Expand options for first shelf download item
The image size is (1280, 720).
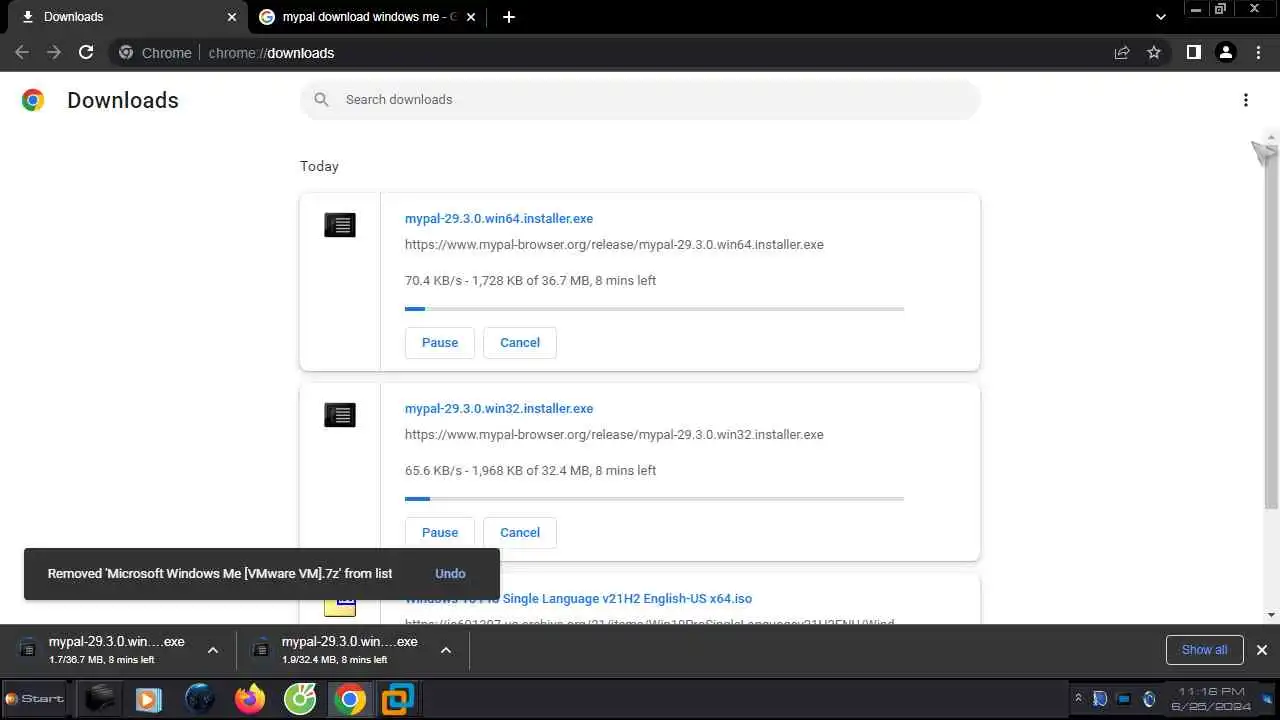tap(213, 650)
